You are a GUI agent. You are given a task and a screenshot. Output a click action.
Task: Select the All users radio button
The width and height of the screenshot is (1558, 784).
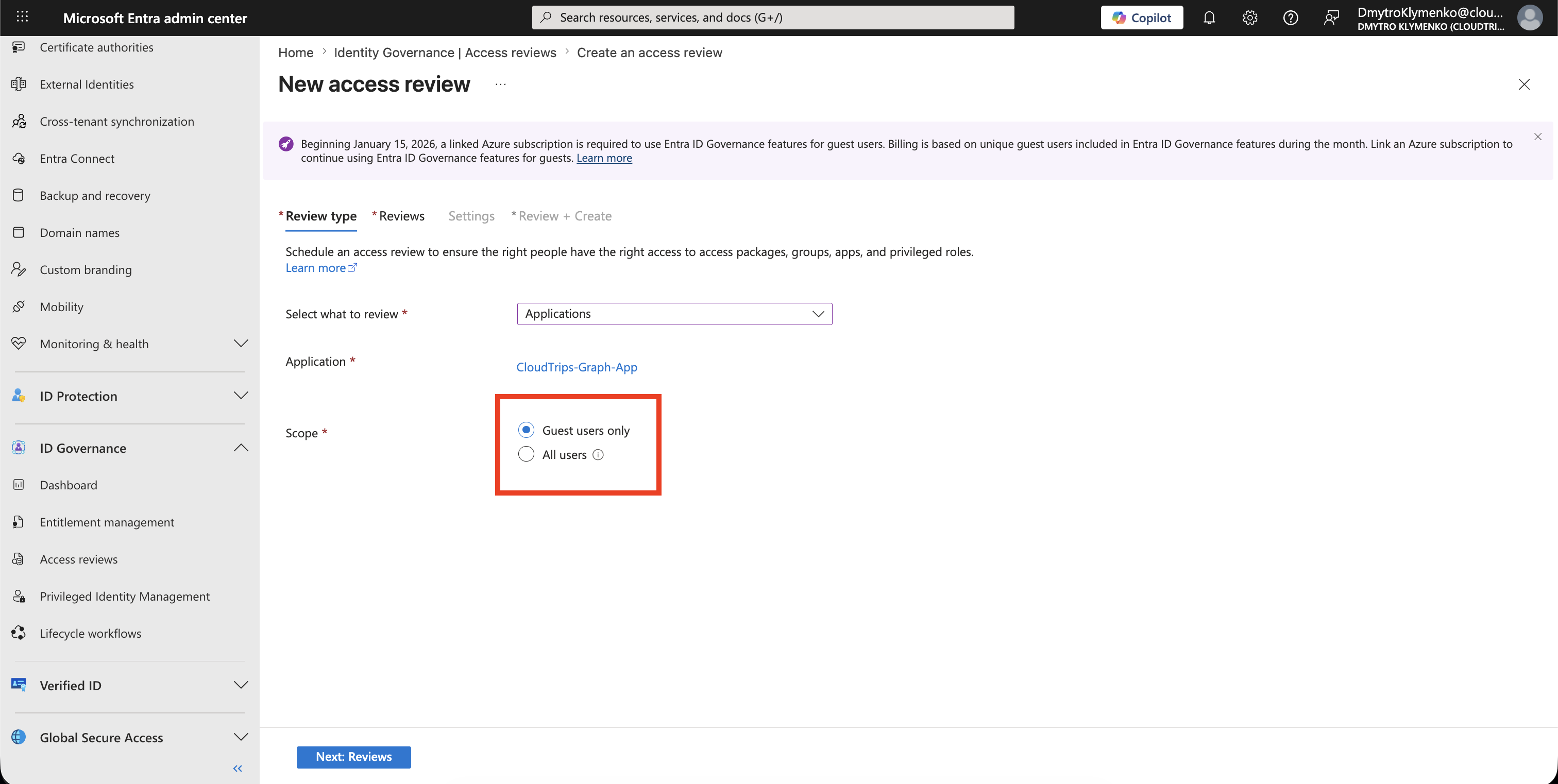tap(526, 454)
